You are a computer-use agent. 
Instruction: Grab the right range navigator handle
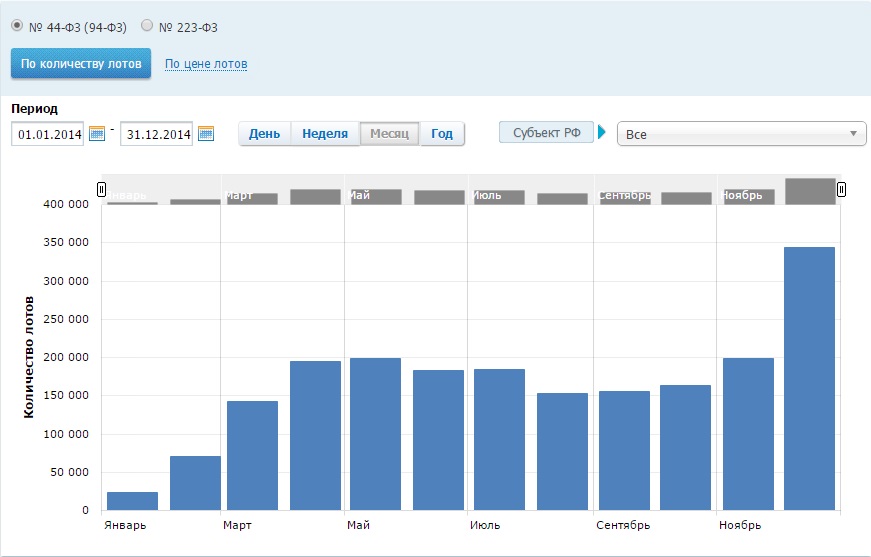coord(841,189)
